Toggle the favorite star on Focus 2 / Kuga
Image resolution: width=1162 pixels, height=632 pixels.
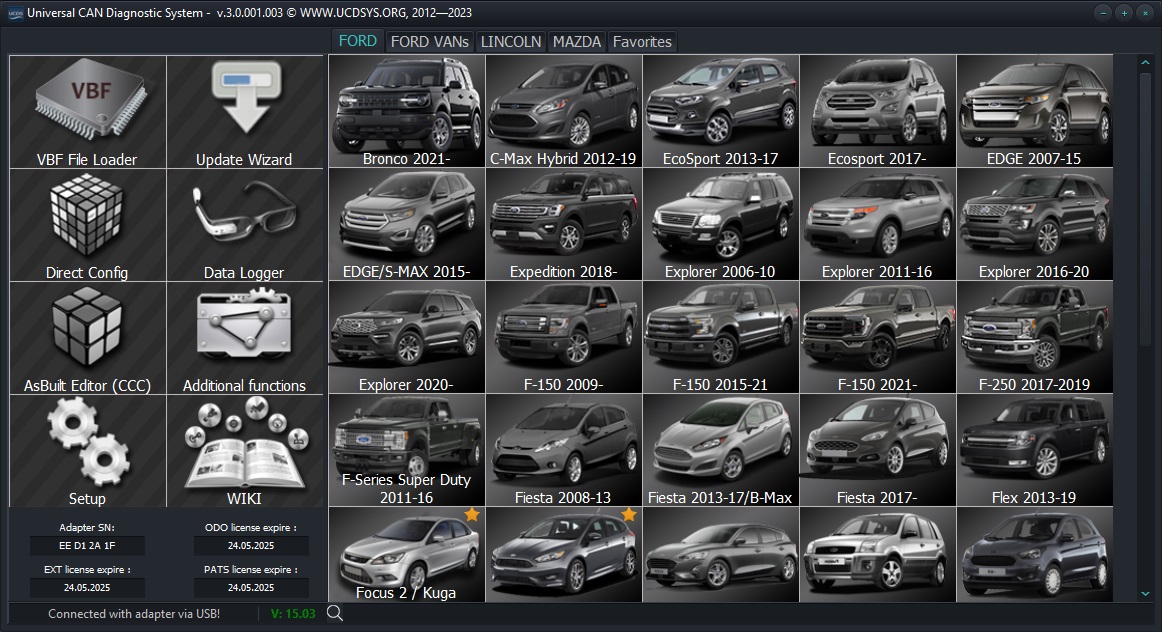(470, 514)
